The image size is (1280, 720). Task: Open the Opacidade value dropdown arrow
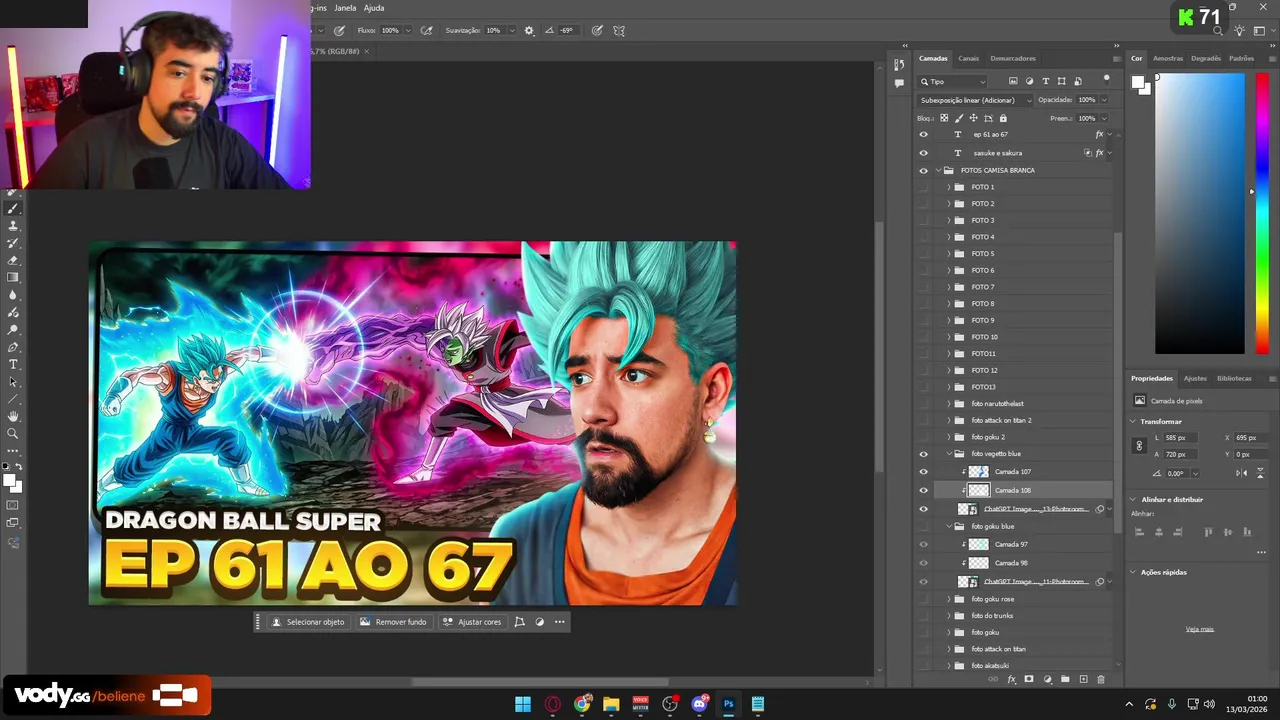[x=1104, y=100]
